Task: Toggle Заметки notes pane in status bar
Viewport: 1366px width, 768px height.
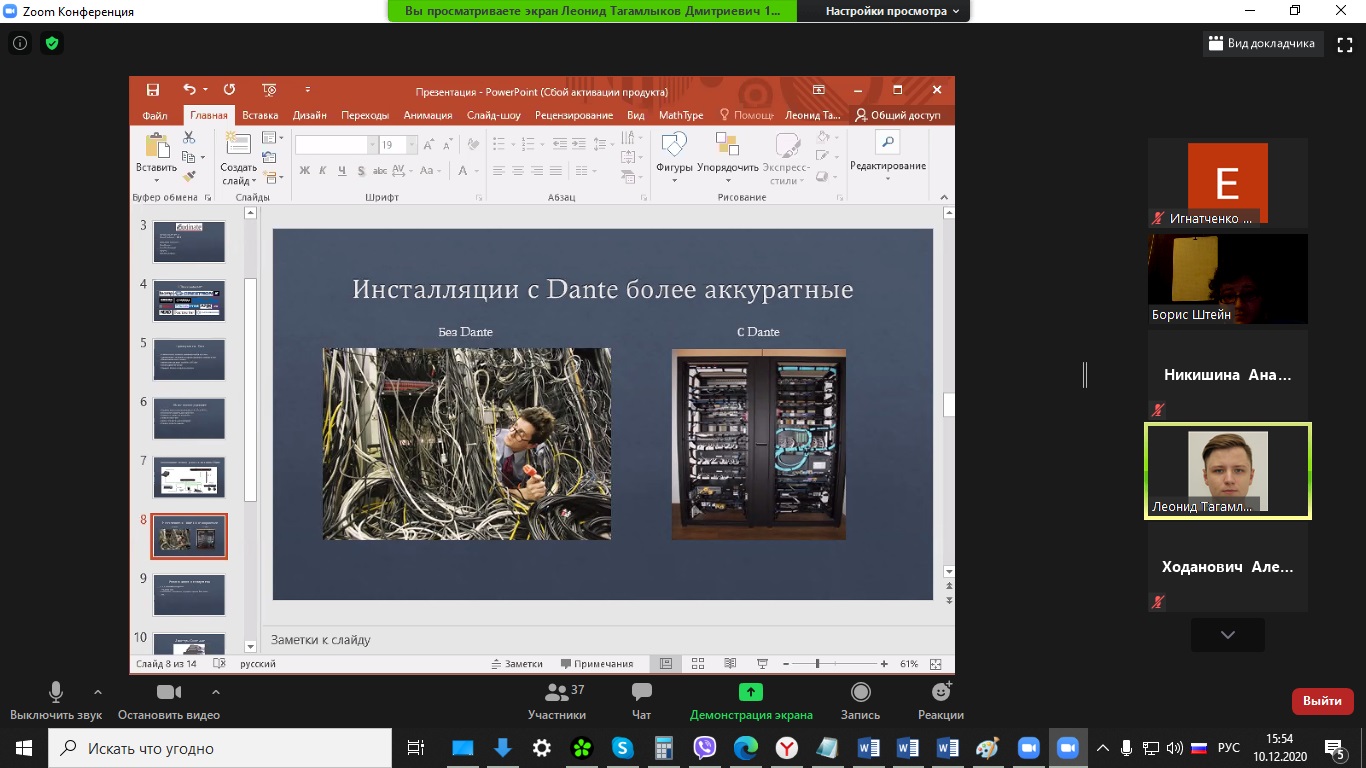Action: point(517,664)
